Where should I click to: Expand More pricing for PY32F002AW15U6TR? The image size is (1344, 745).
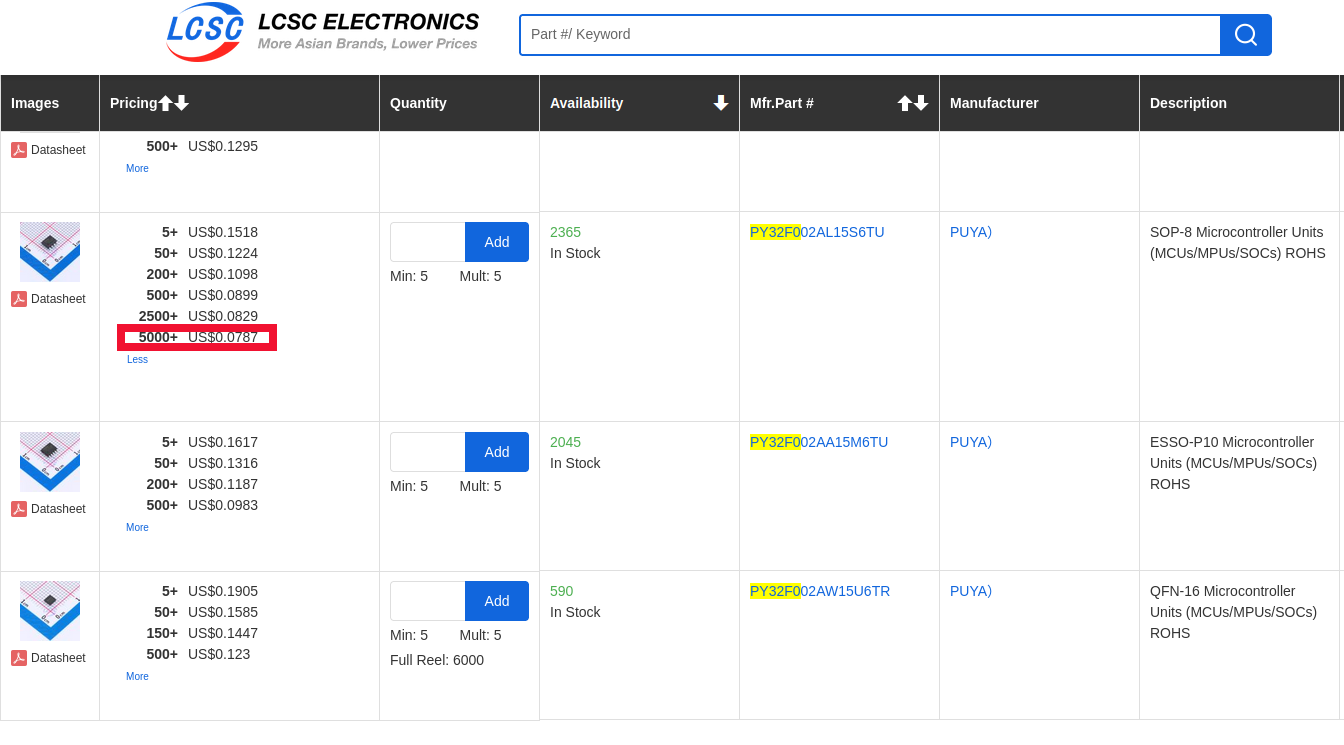[137, 677]
